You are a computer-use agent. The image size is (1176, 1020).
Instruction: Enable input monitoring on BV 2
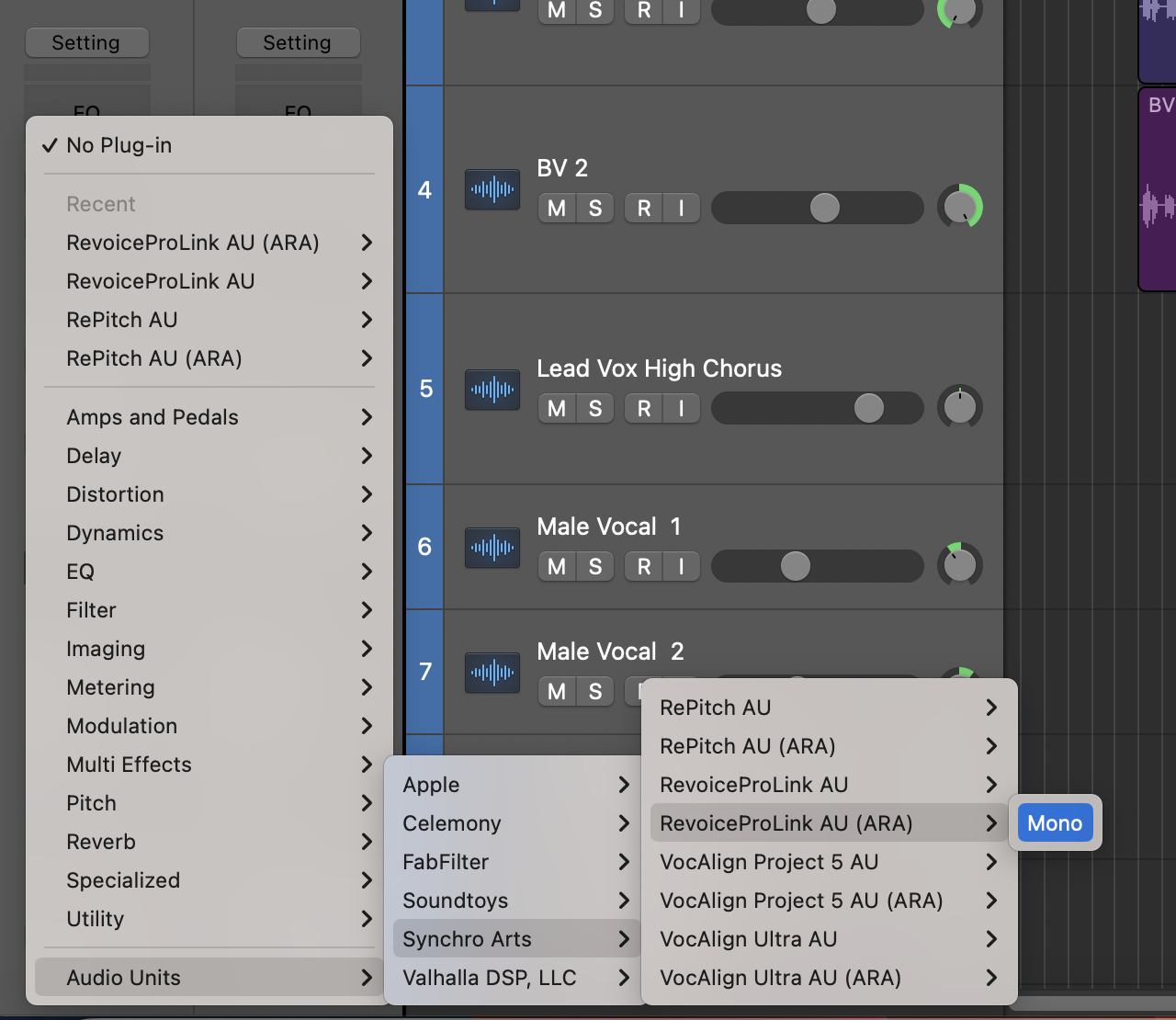(681, 209)
